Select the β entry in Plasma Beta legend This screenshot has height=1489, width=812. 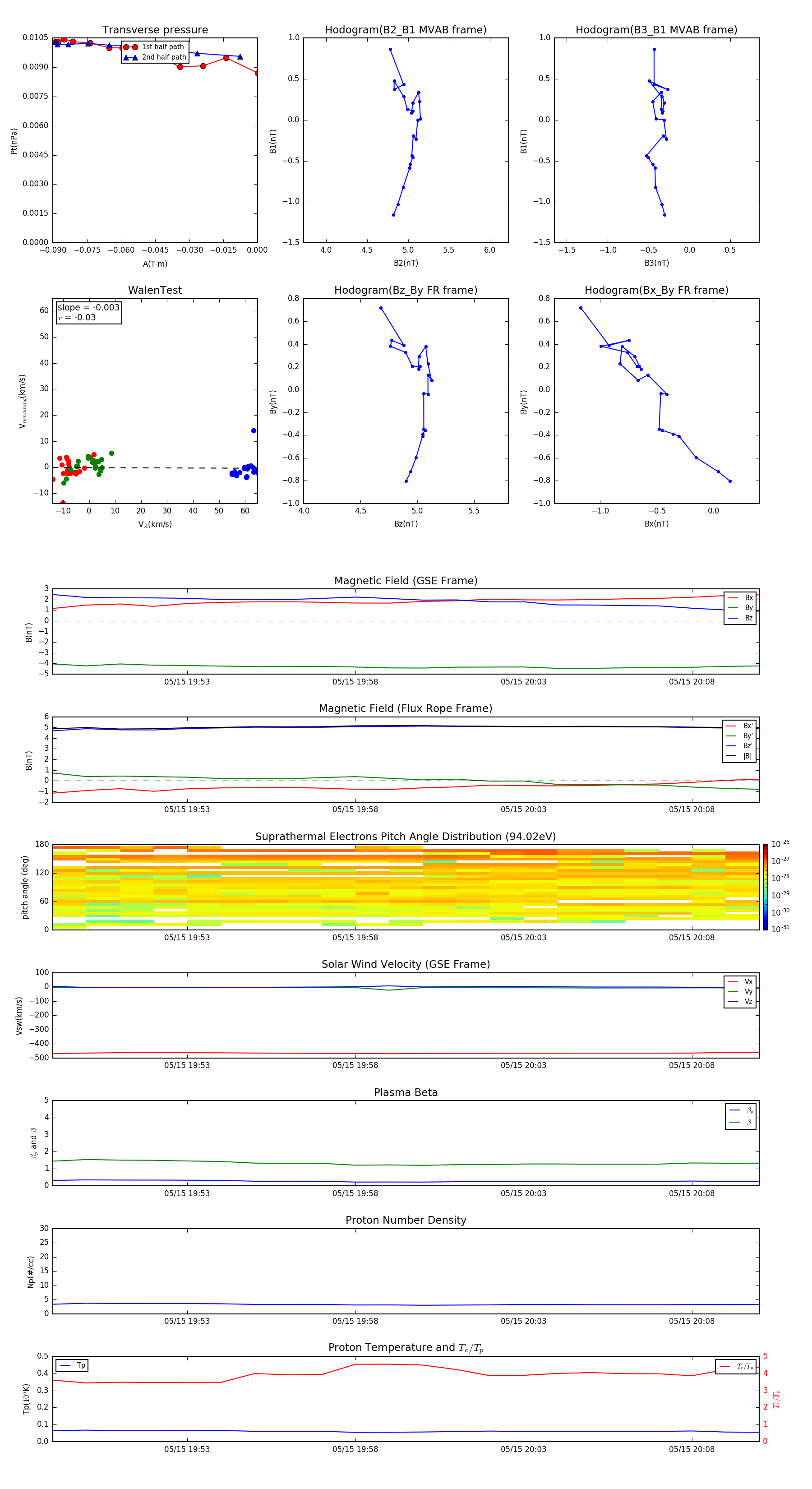741,1122
